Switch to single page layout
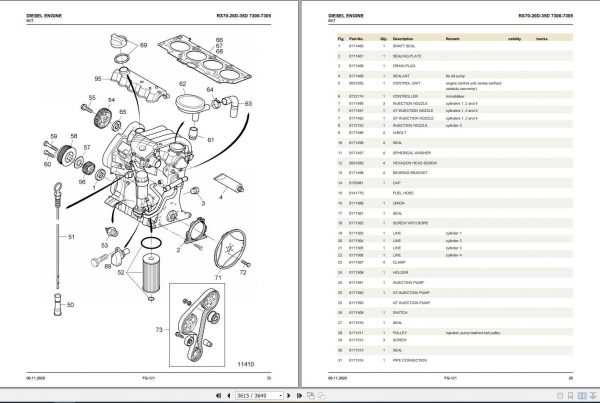The image size is (600, 403). [560, 395]
